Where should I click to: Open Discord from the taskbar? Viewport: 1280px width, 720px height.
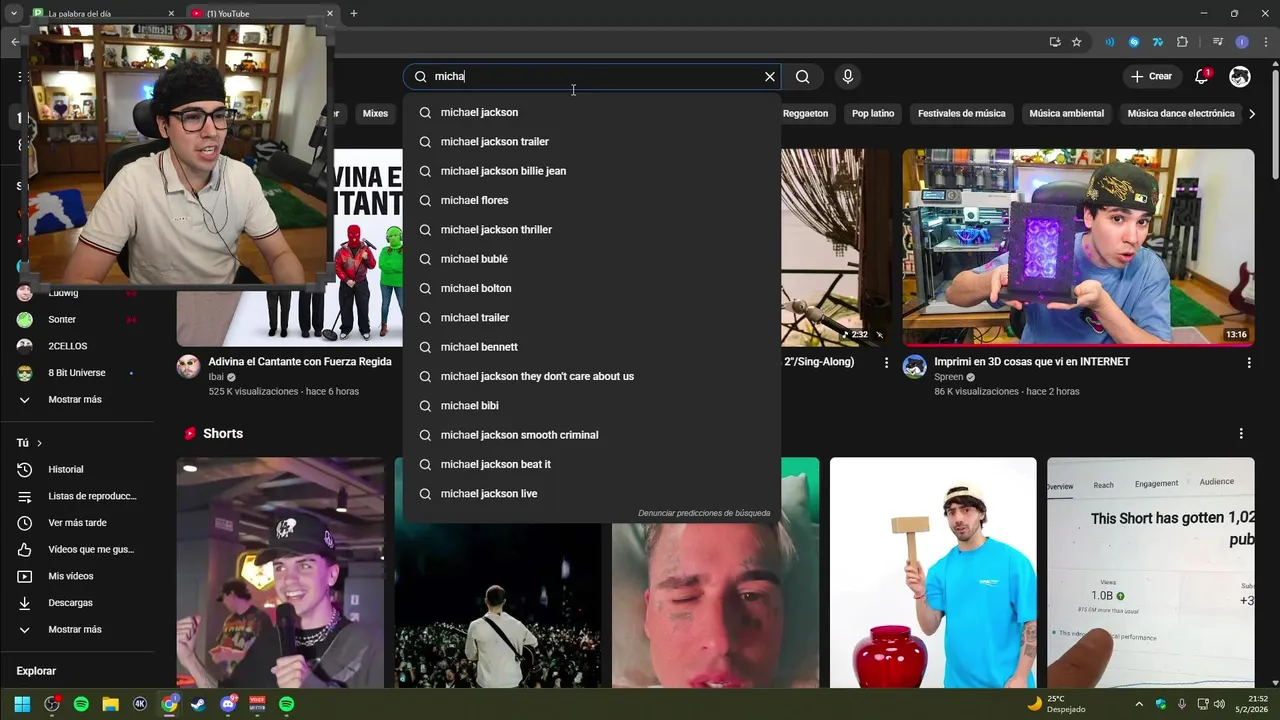(228, 704)
